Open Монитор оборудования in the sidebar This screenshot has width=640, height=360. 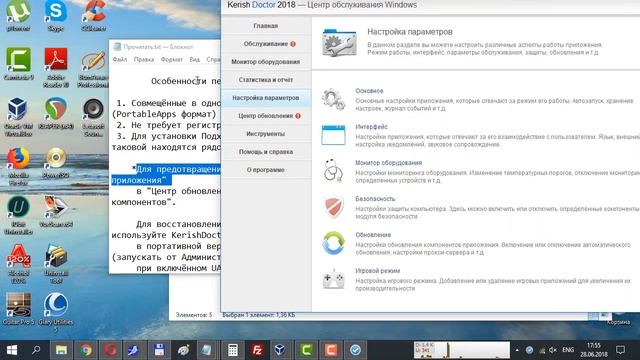pyautogui.click(x=266, y=62)
